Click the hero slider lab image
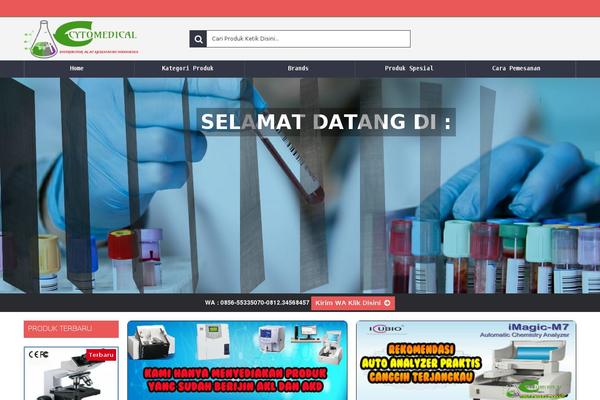Image resolution: width=600 pixels, height=400 pixels. point(300,186)
